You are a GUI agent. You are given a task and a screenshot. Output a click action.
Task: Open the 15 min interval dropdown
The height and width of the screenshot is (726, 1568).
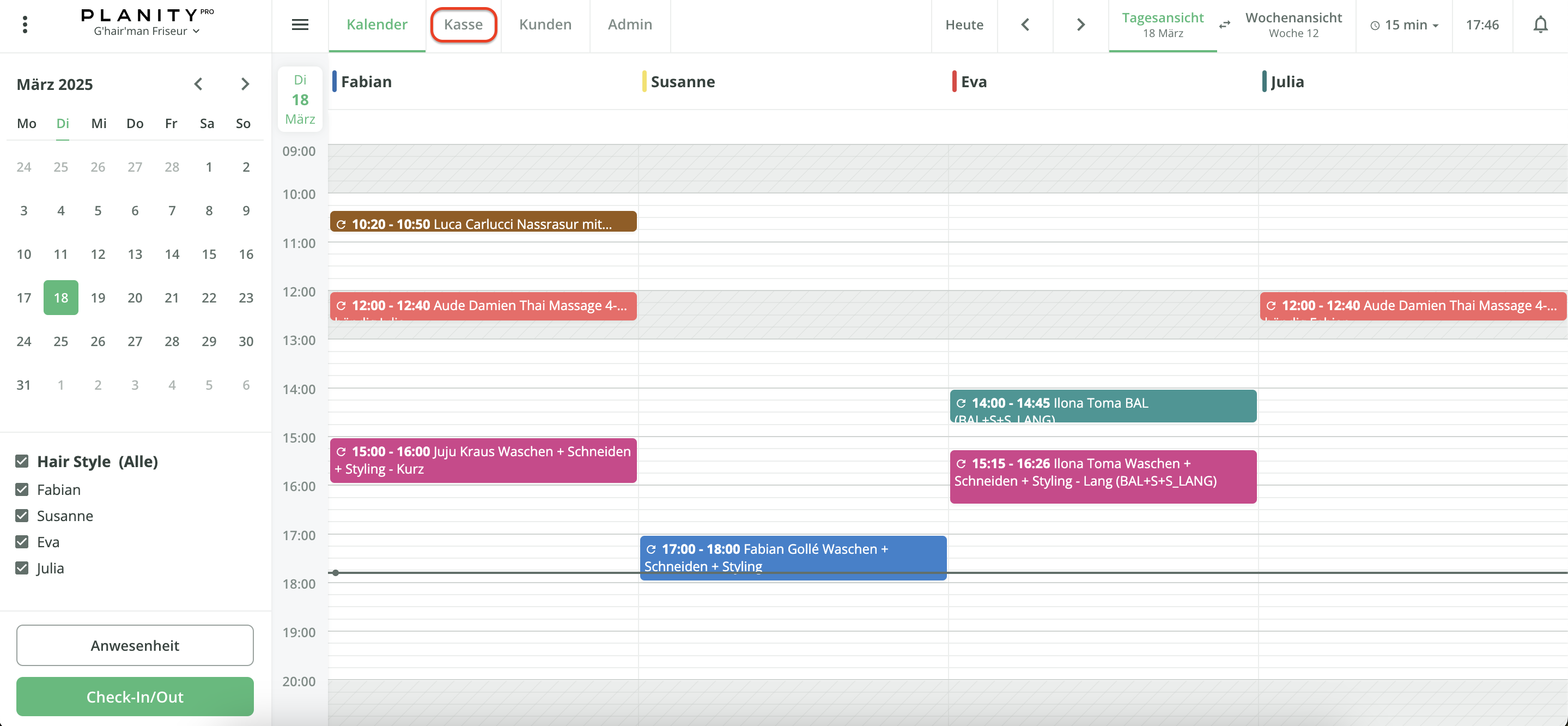tap(1404, 25)
